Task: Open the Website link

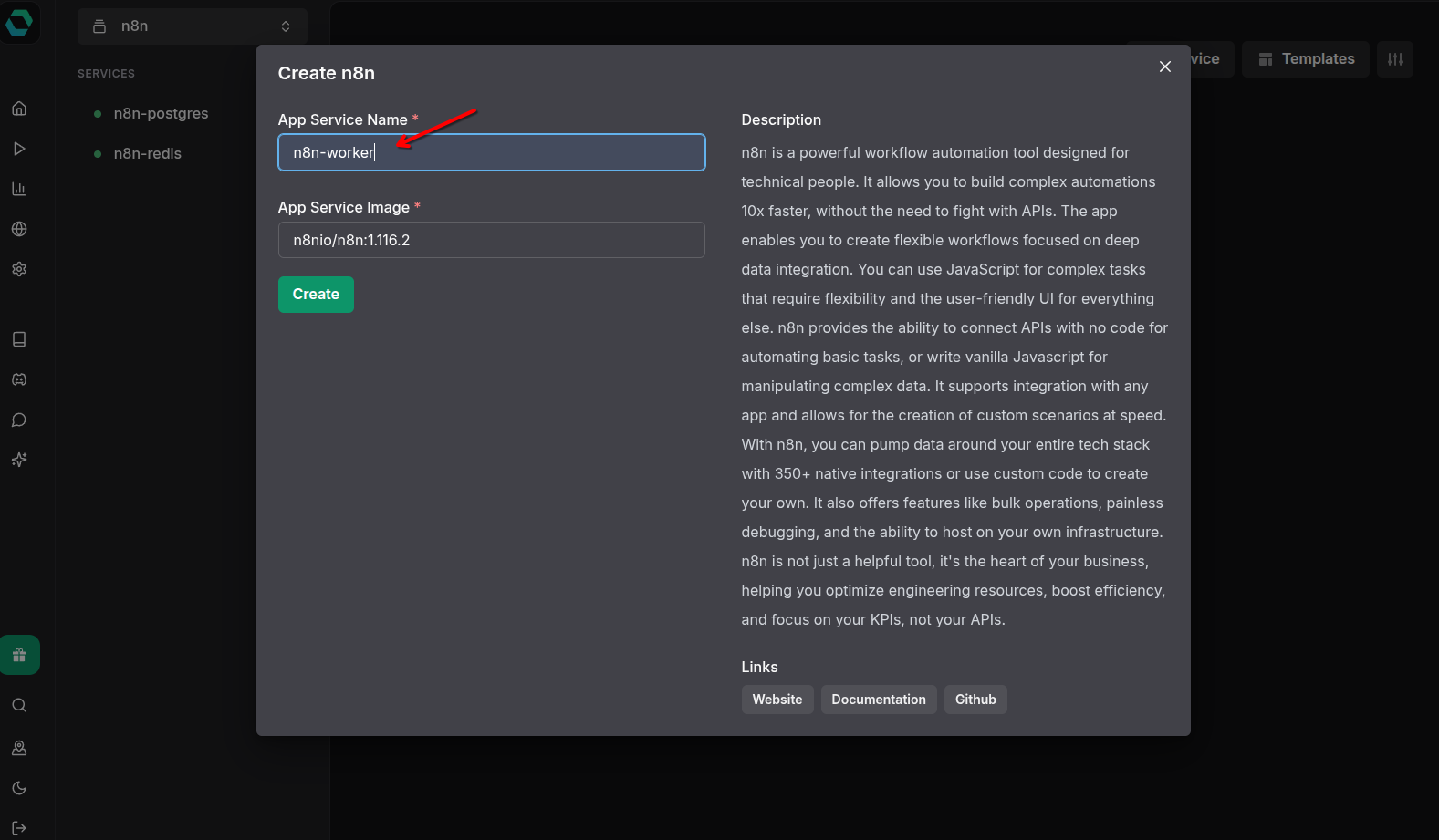Action: (777, 700)
